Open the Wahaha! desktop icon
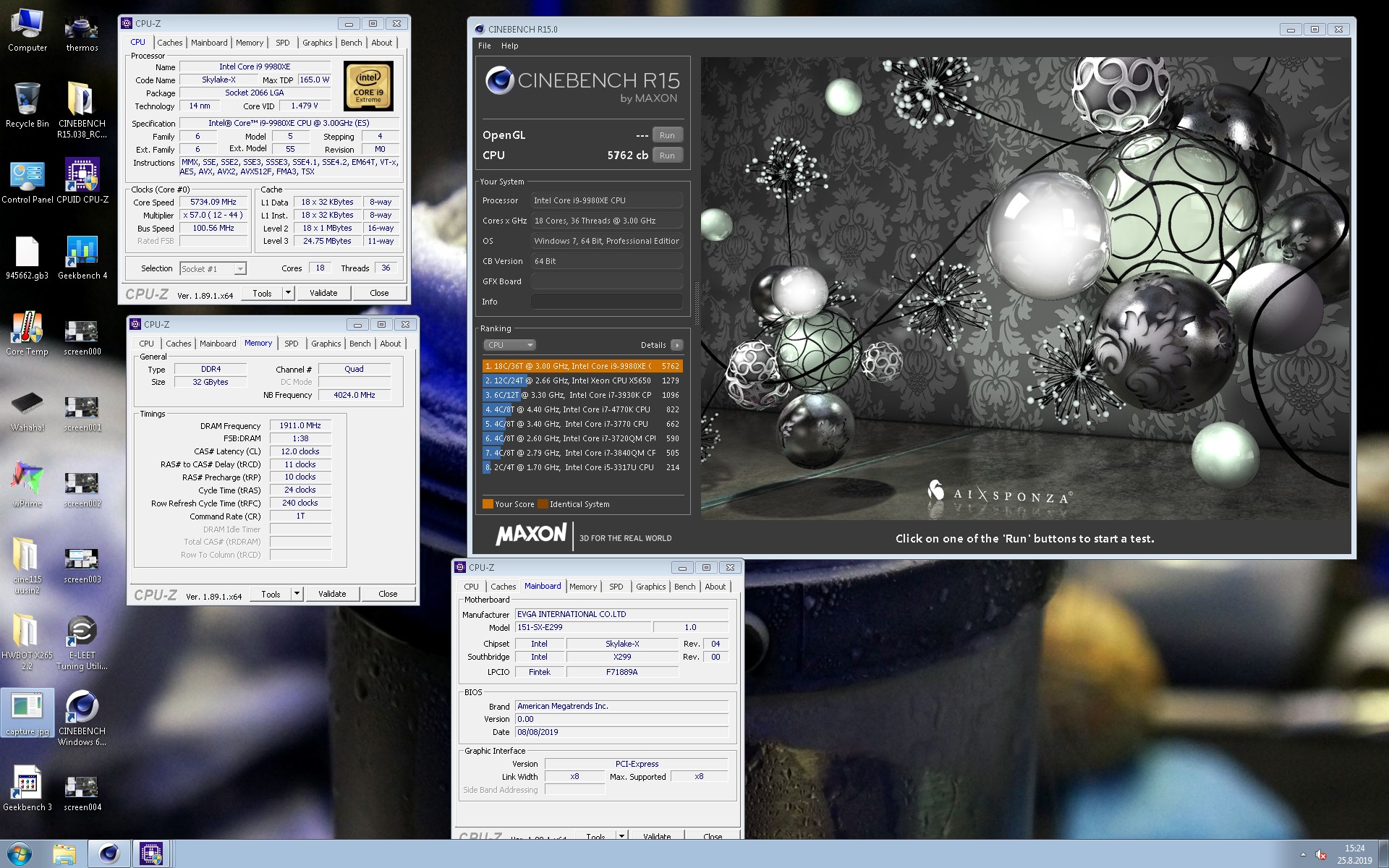 click(x=27, y=410)
